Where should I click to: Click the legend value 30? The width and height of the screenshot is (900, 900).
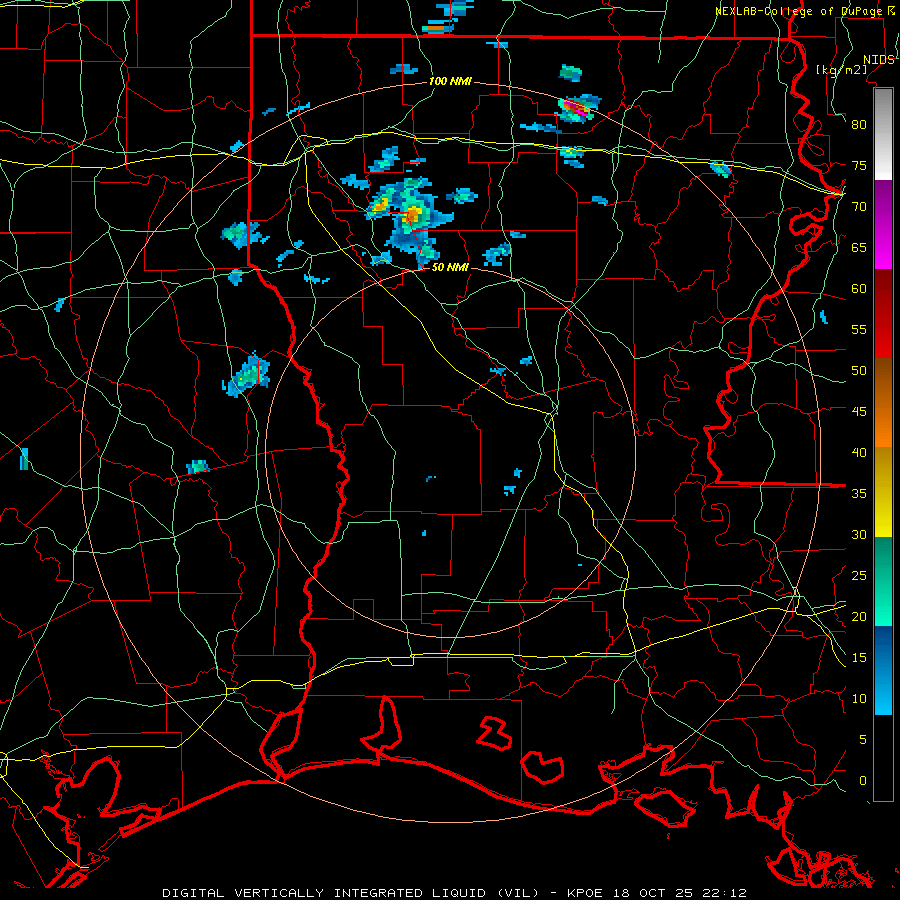coord(859,534)
